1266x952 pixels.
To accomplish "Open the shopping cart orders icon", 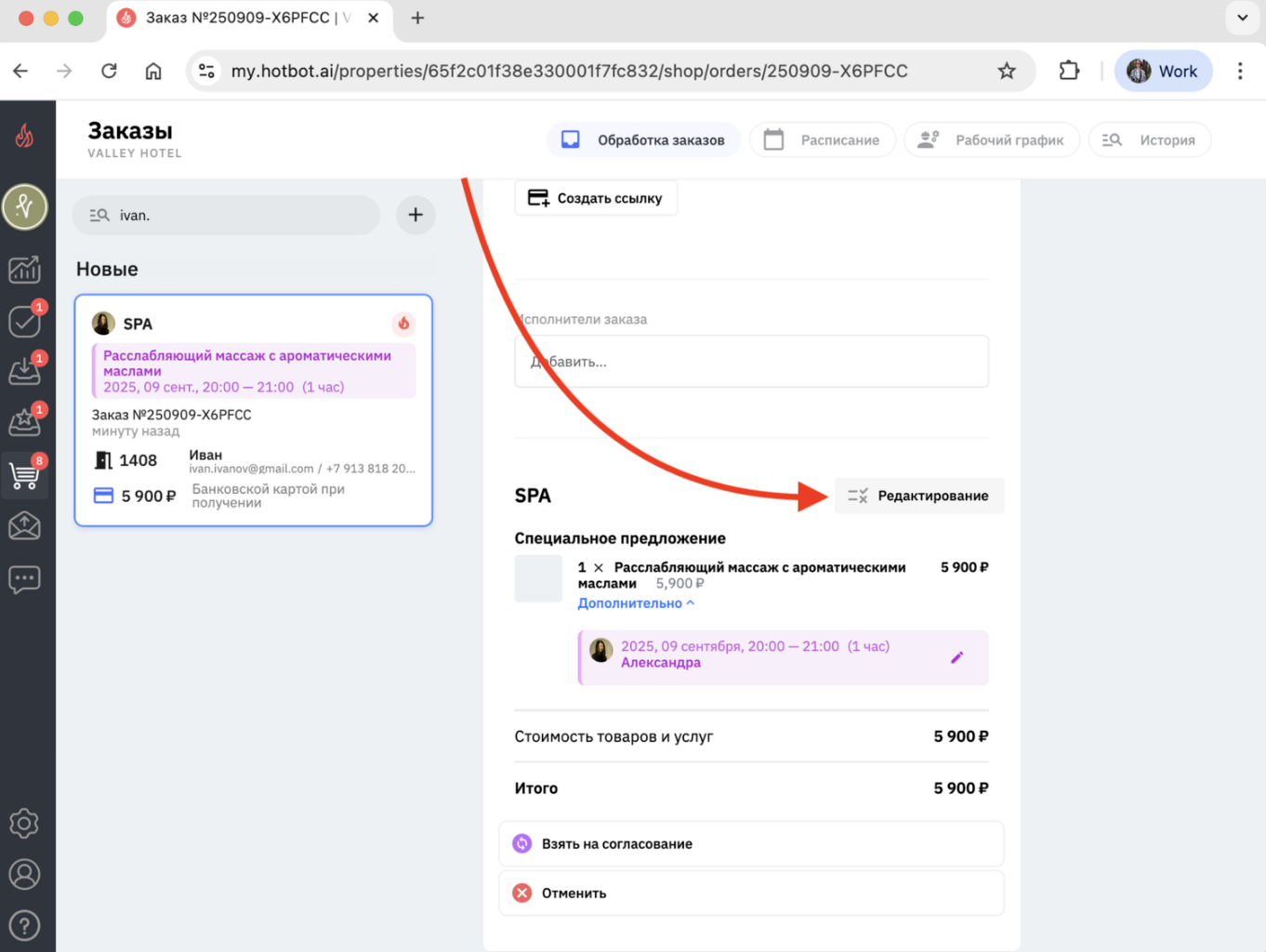I will click(x=24, y=475).
